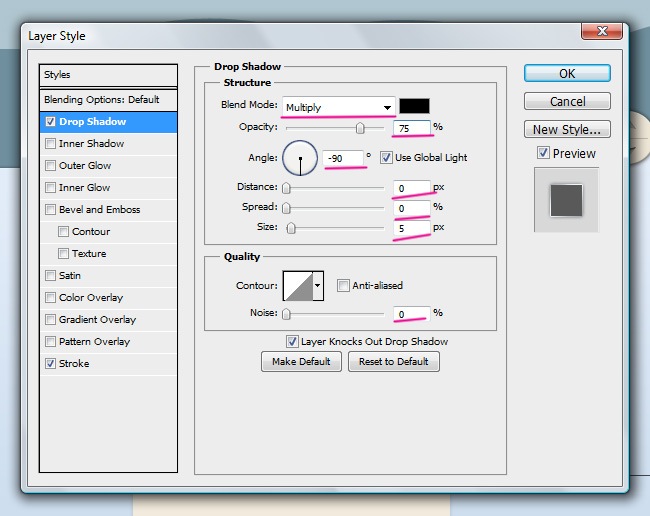Screen dimensions: 650x516
Task: Click the OK button
Action: pyautogui.click(x=567, y=73)
